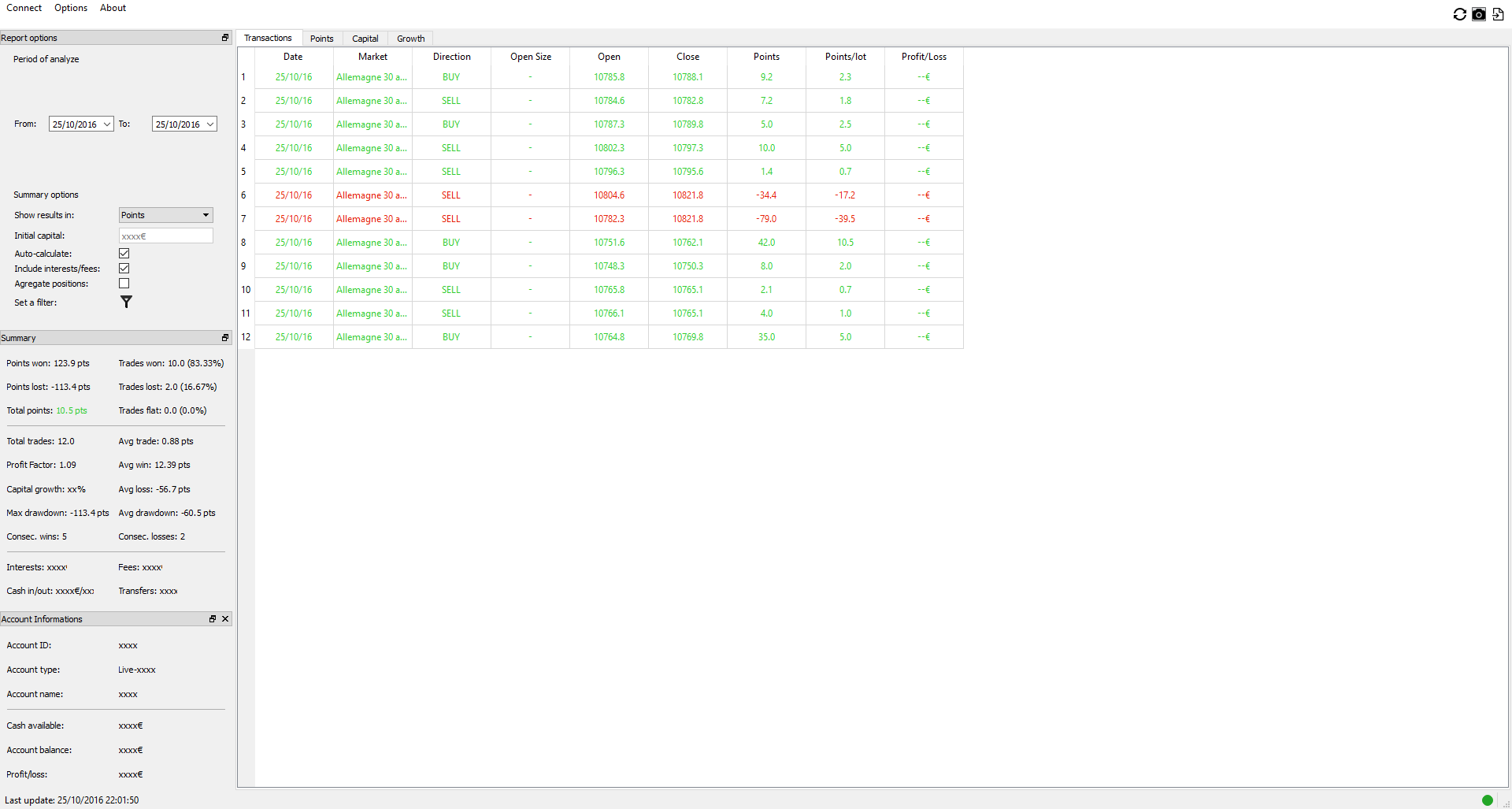The height and width of the screenshot is (809, 1512).
Task: Sort by the Points column header
Action: click(766, 57)
